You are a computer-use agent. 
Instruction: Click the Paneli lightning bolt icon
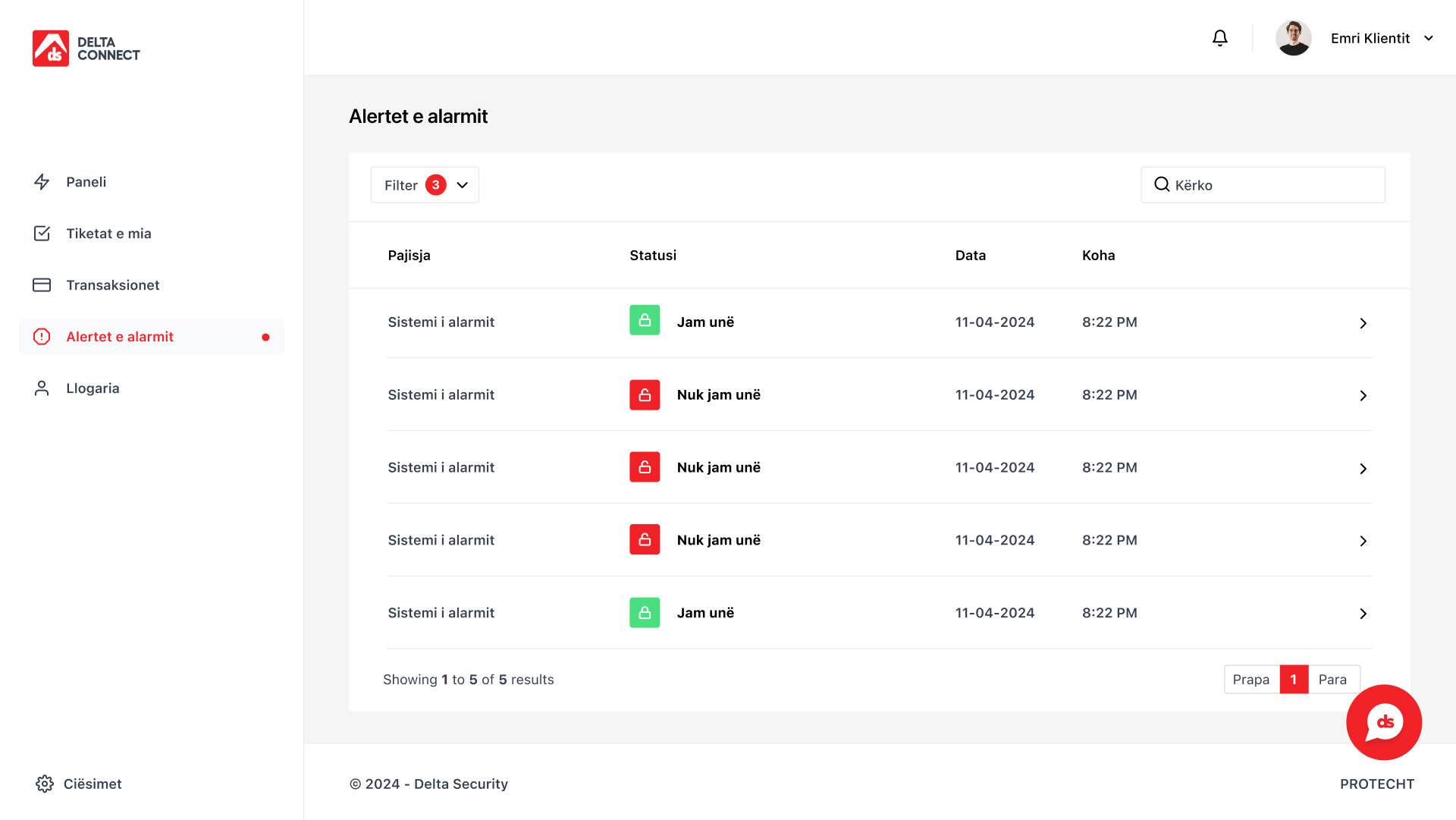(x=42, y=182)
